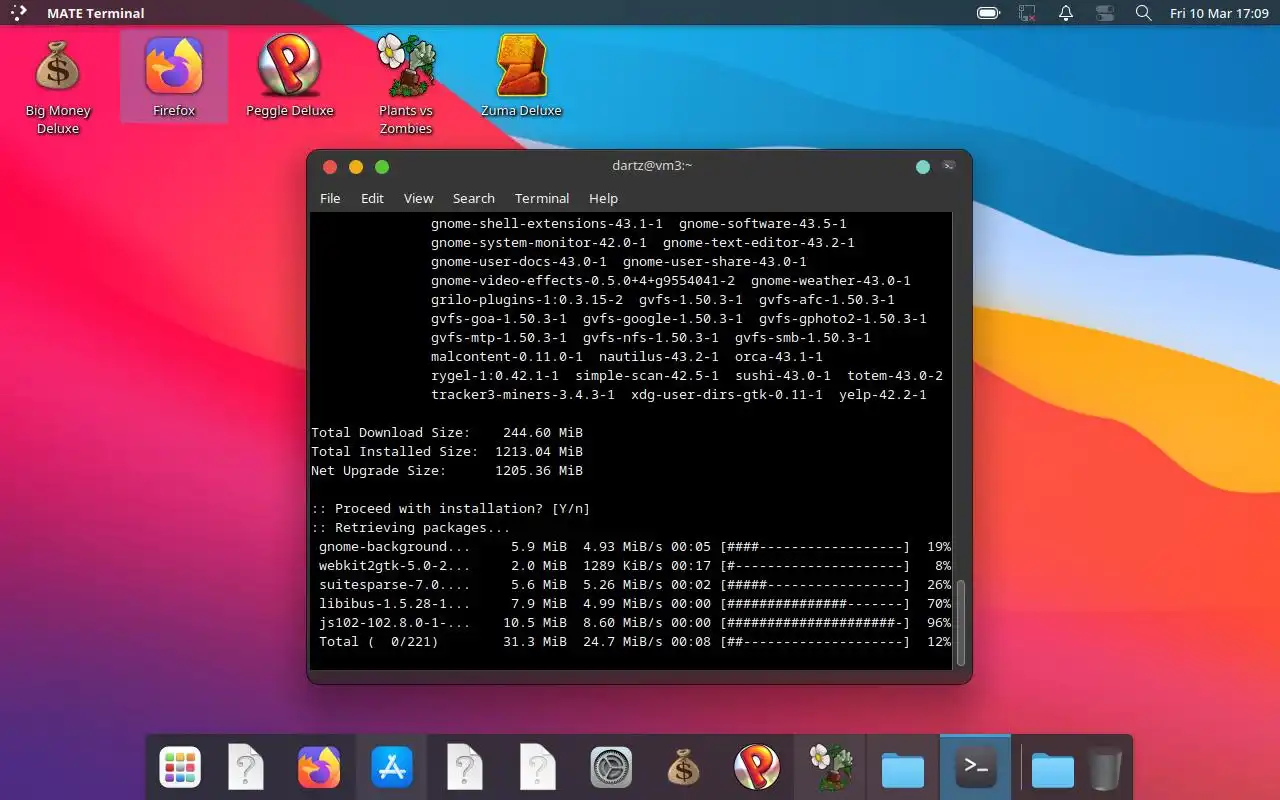Click the MATE Terminal top bar label

click(x=96, y=13)
